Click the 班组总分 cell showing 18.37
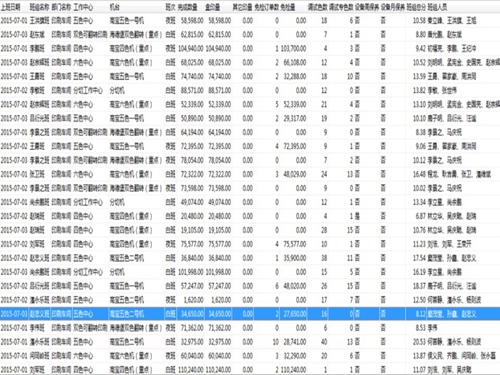This screenshot has height=375, width=500. click(x=419, y=286)
